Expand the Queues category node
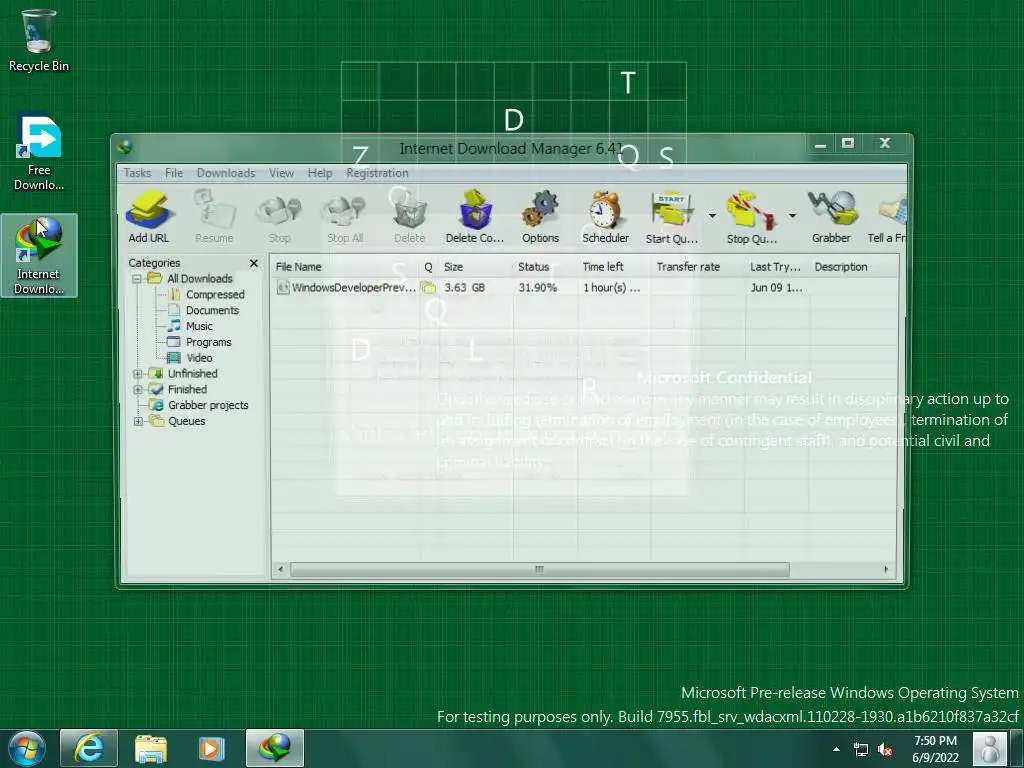The height and width of the screenshot is (768, 1024). click(x=137, y=421)
